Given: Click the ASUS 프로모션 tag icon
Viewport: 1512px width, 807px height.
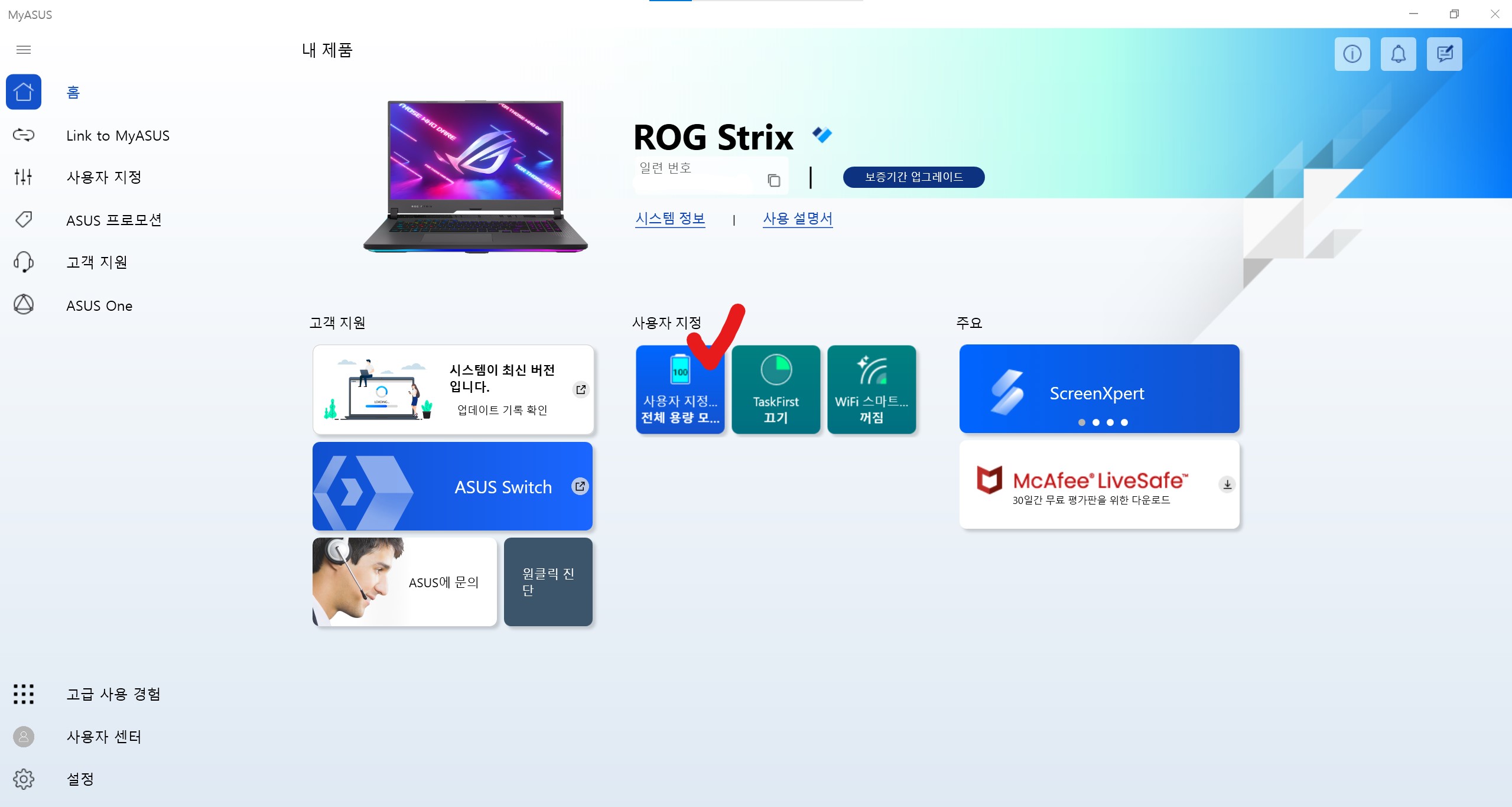Looking at the screenshot, I should click(x=24, y=220).
